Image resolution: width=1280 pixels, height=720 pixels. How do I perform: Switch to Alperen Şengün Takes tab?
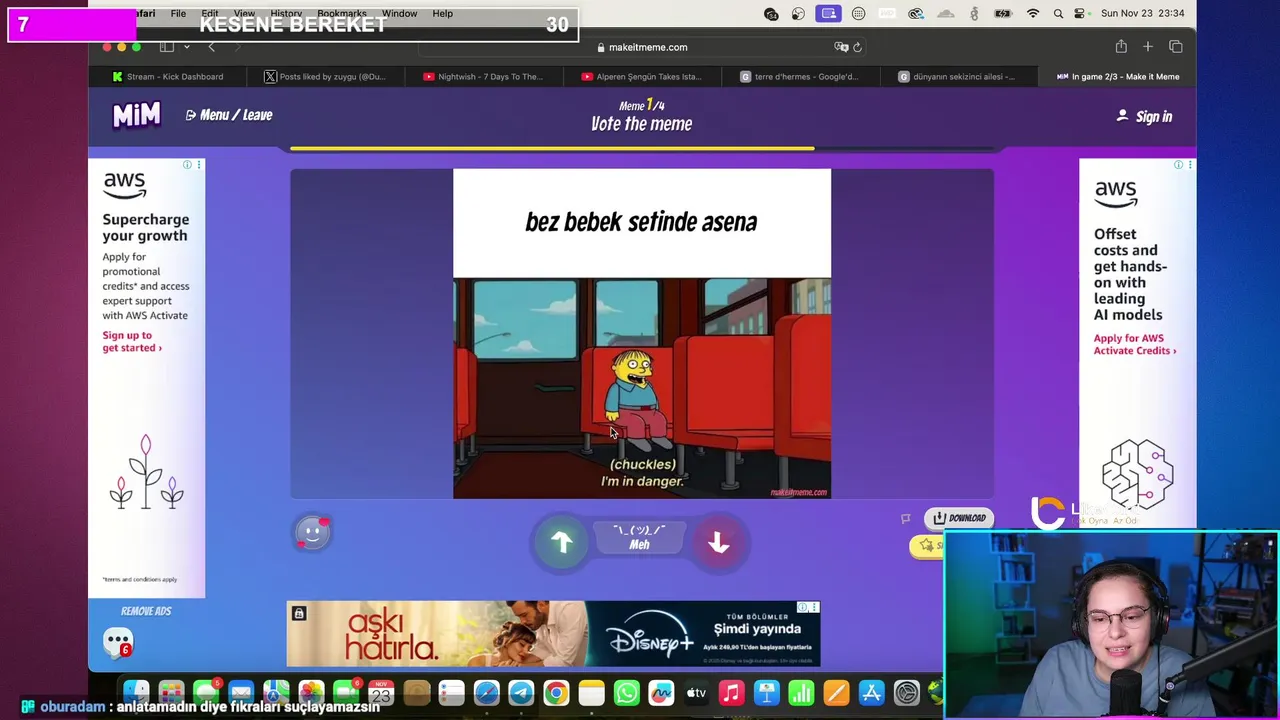coord(641,76)
